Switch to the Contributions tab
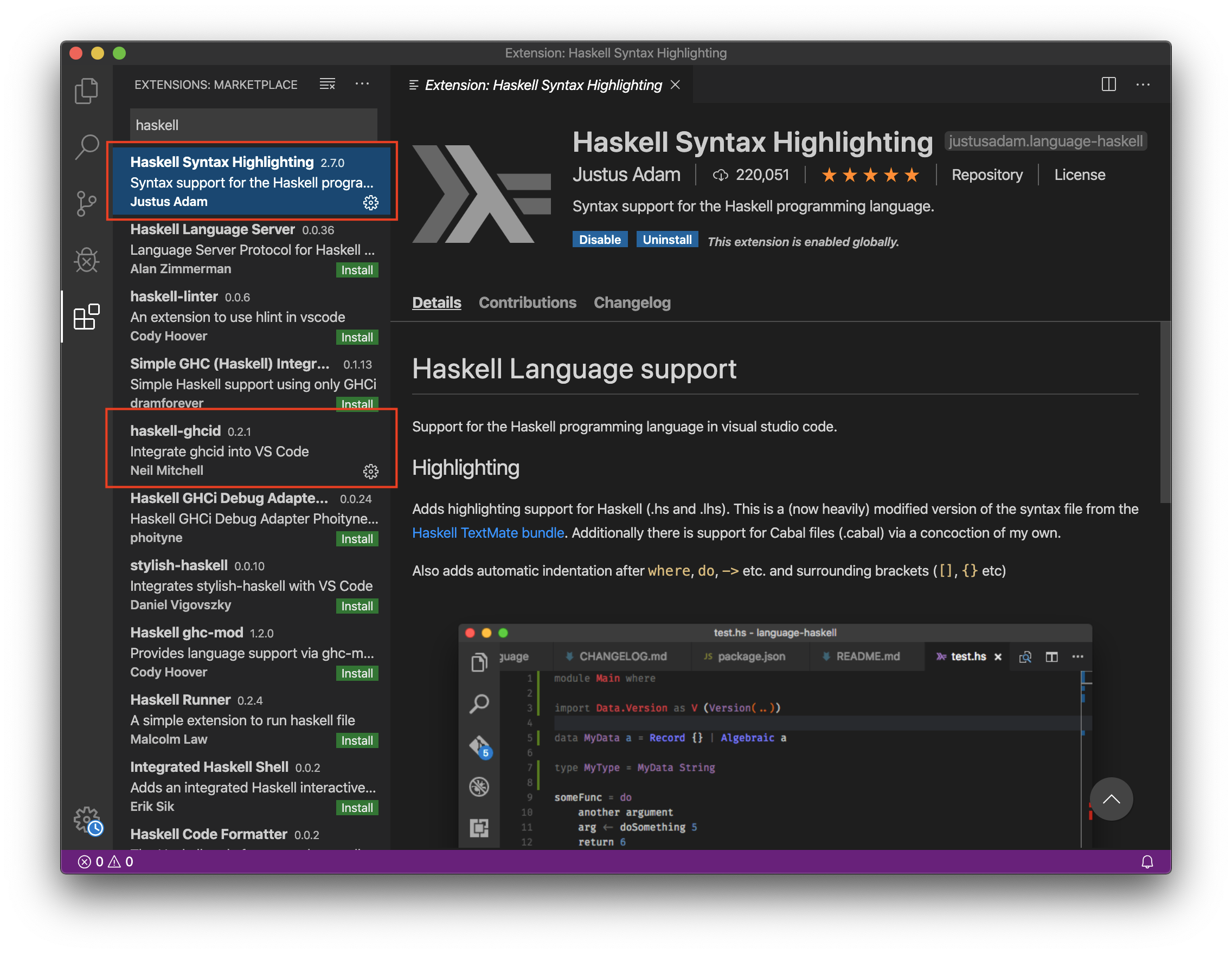 527,303
